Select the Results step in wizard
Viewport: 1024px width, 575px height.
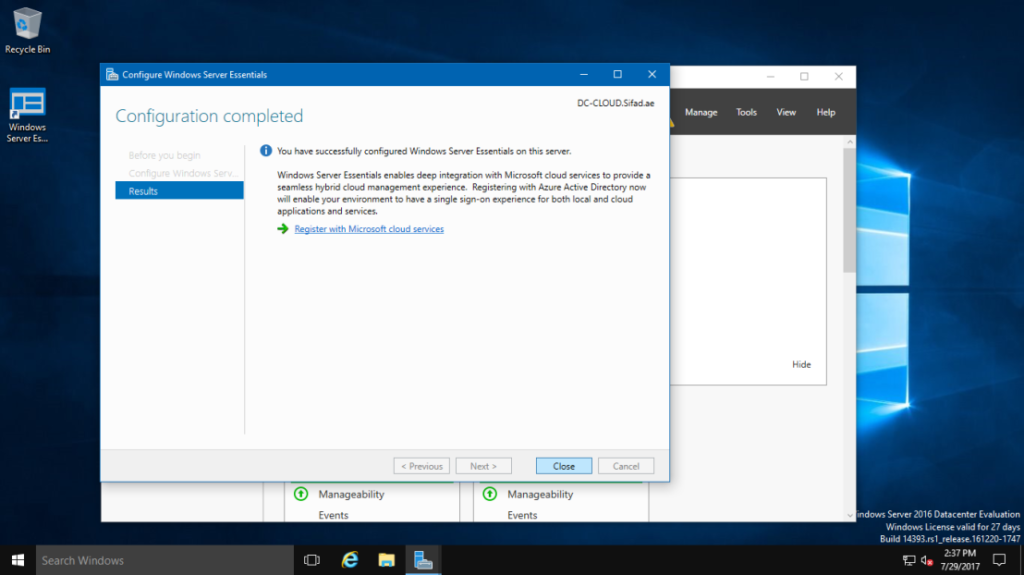[180, 191]
